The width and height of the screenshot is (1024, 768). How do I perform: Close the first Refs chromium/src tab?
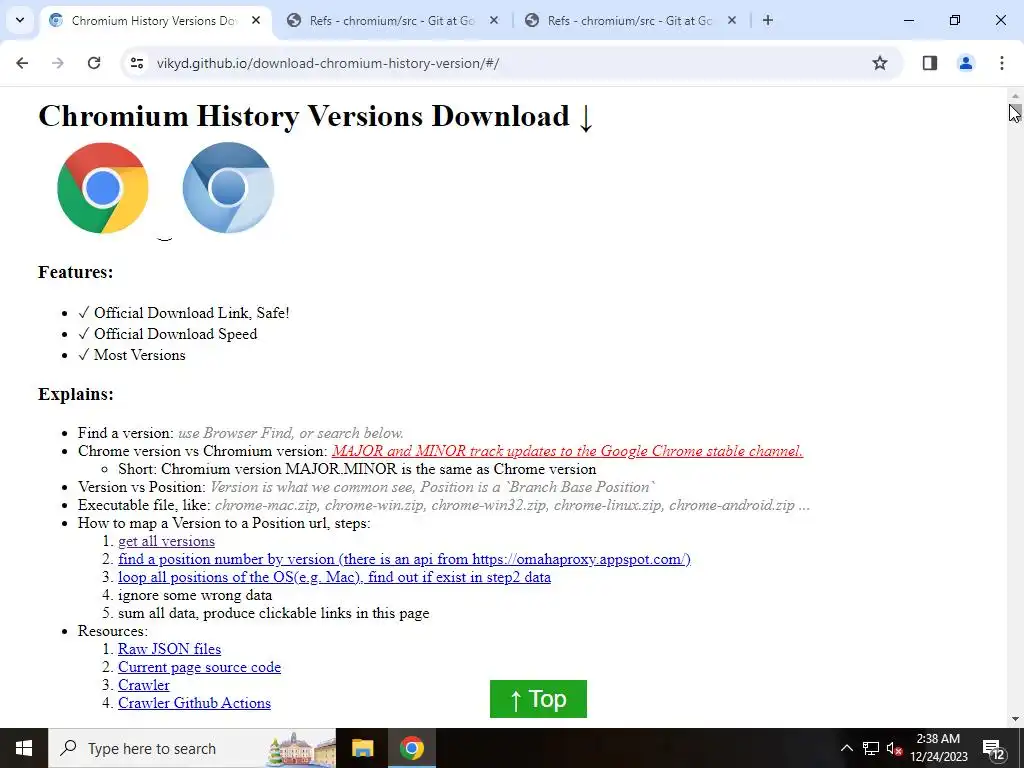(494, 20)
